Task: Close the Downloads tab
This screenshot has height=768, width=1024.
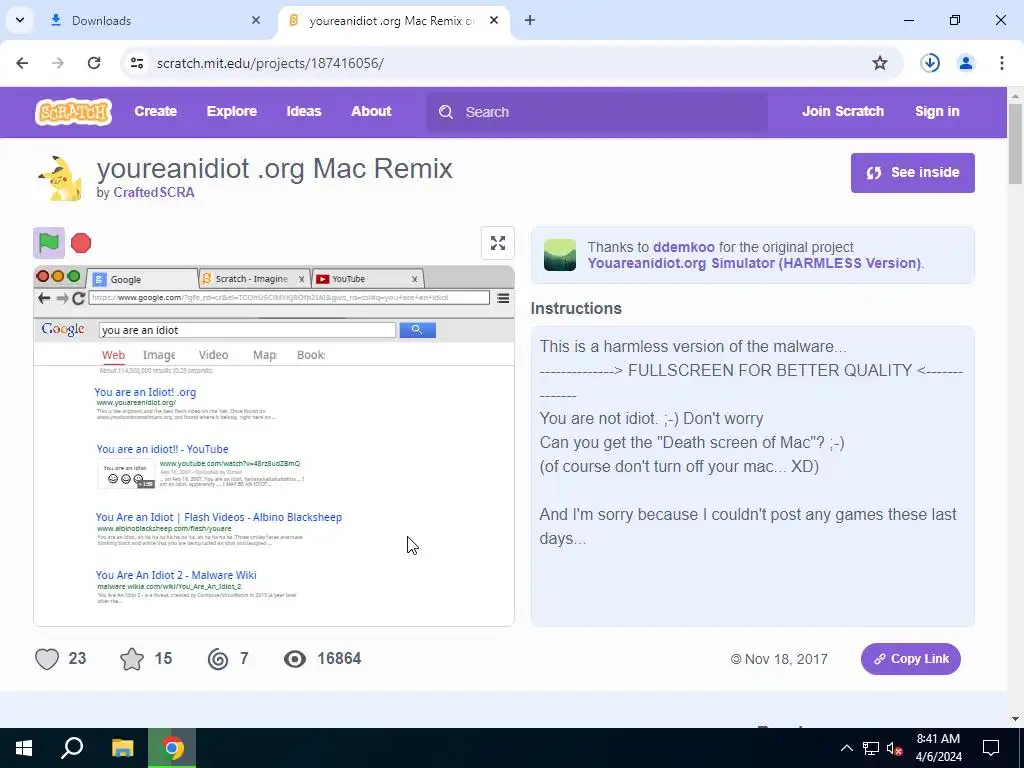Action: tap(256, 20)
